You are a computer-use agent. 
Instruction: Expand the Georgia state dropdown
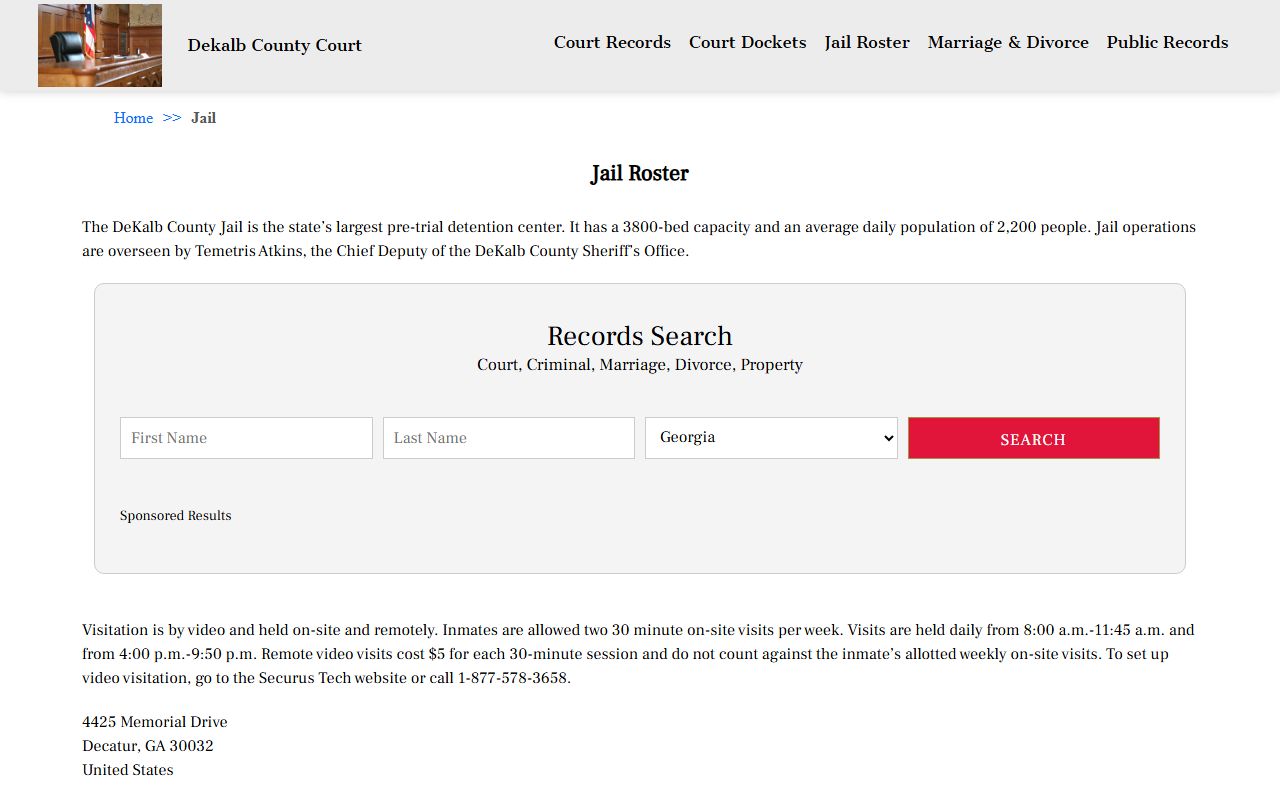pyautogui.click(x=771, y=438)
